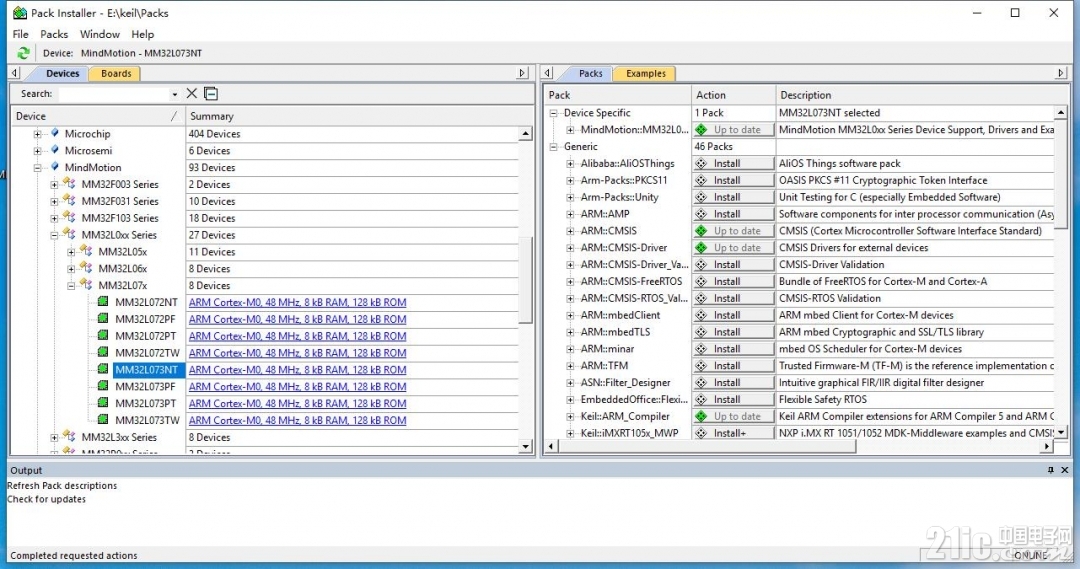The height and width of the screenshot is (569, 1080).
Task: Click the device search input field
Action: coord(114,94)
